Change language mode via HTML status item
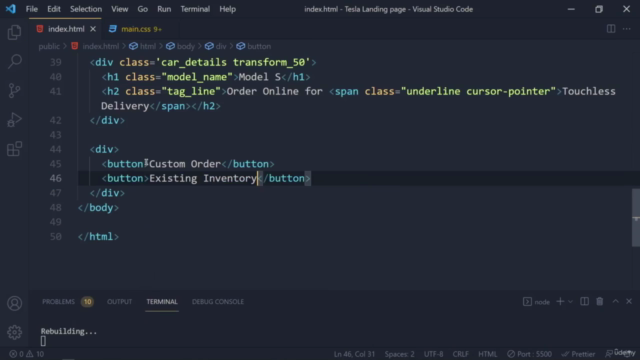 coord(487,354)
